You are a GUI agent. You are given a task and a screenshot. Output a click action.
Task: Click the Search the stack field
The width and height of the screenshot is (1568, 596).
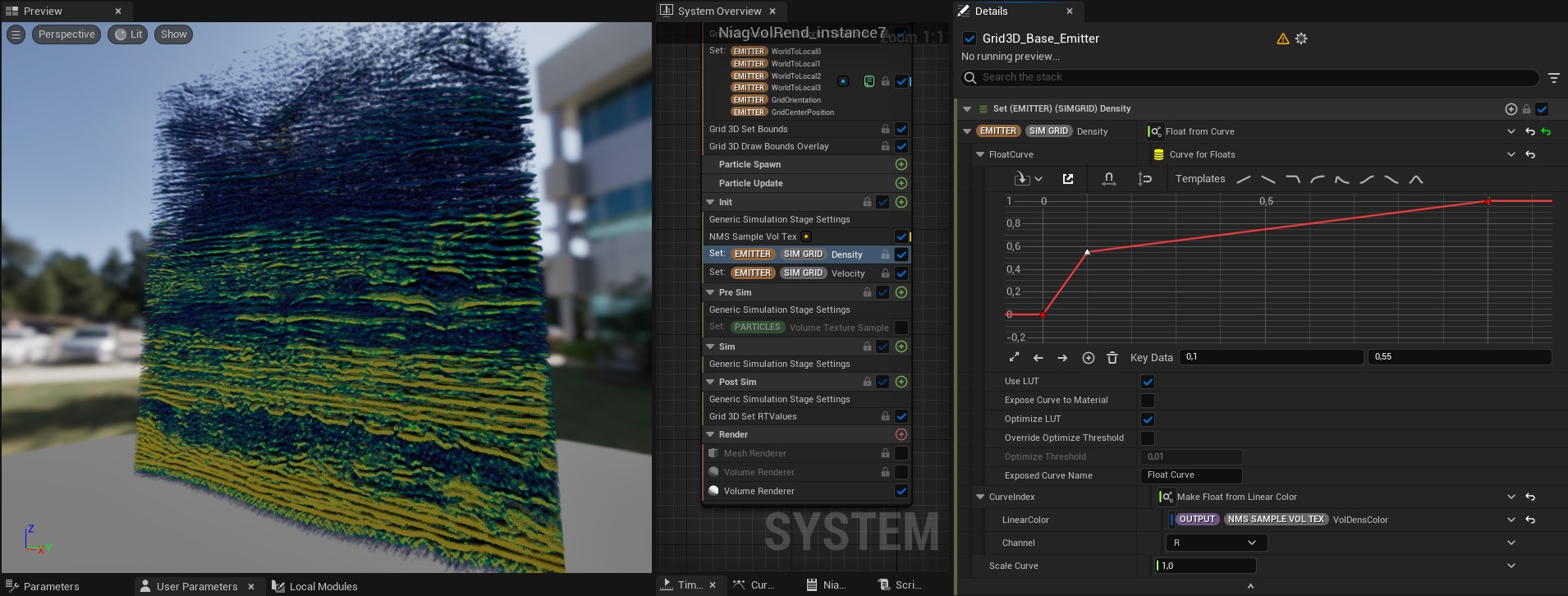coord(1249,77)
